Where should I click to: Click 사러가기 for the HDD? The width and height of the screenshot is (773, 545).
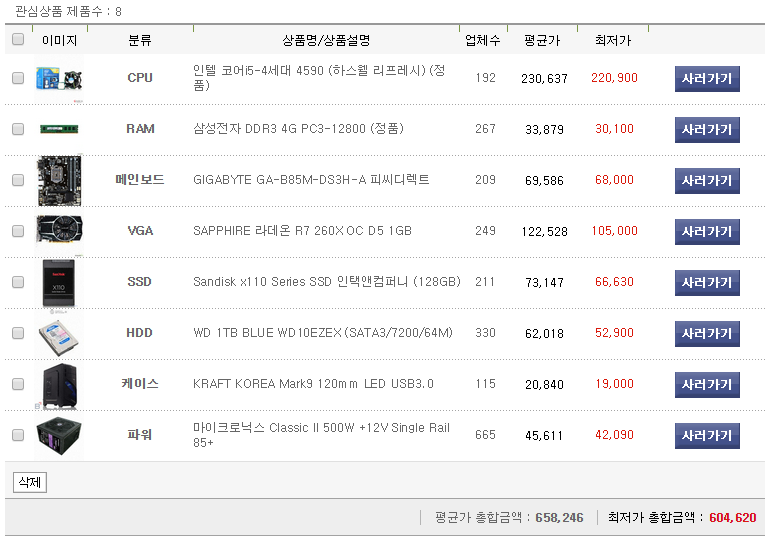pyautogui.click(x=707, y=334)
